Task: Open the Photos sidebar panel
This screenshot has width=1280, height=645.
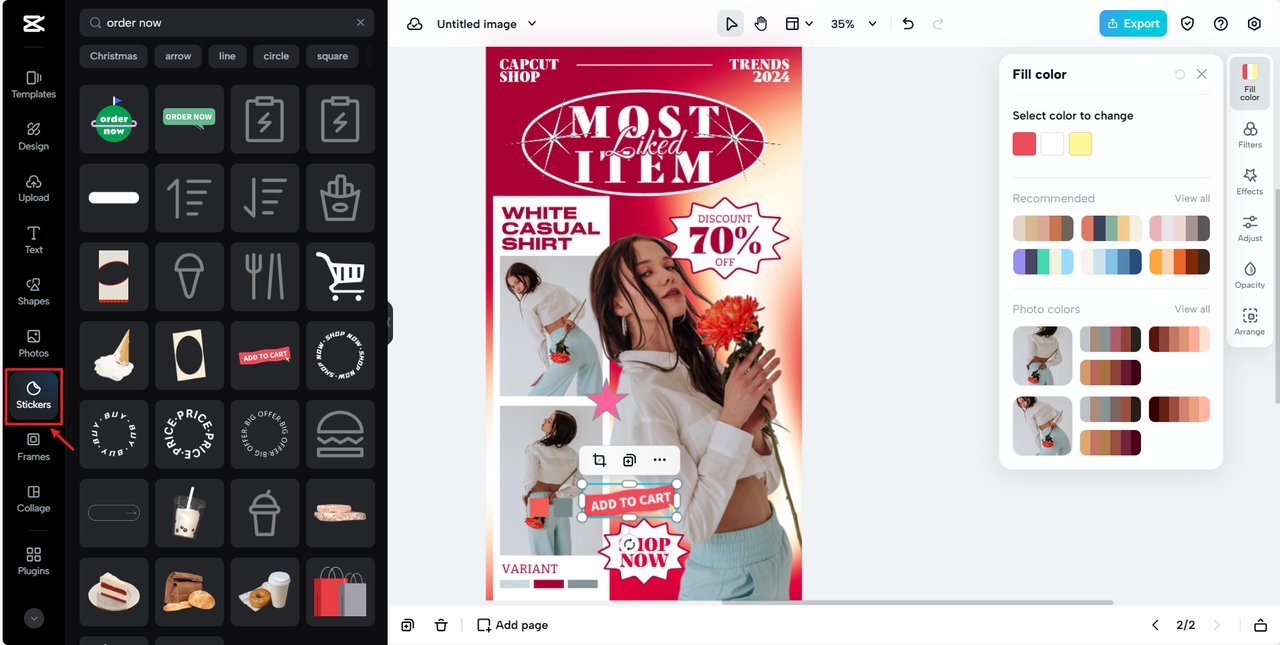Action: 33,343
